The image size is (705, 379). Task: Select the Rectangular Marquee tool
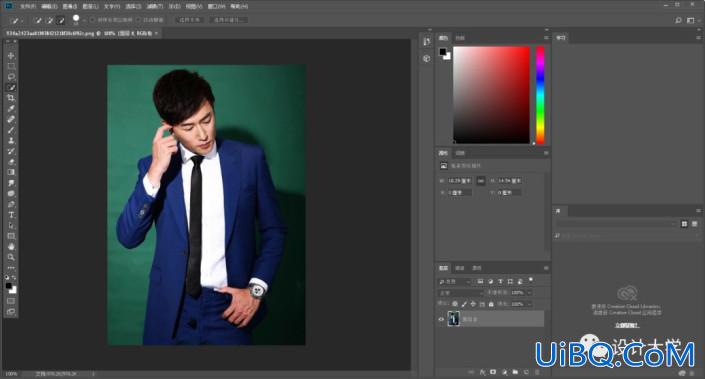[11, 66]
